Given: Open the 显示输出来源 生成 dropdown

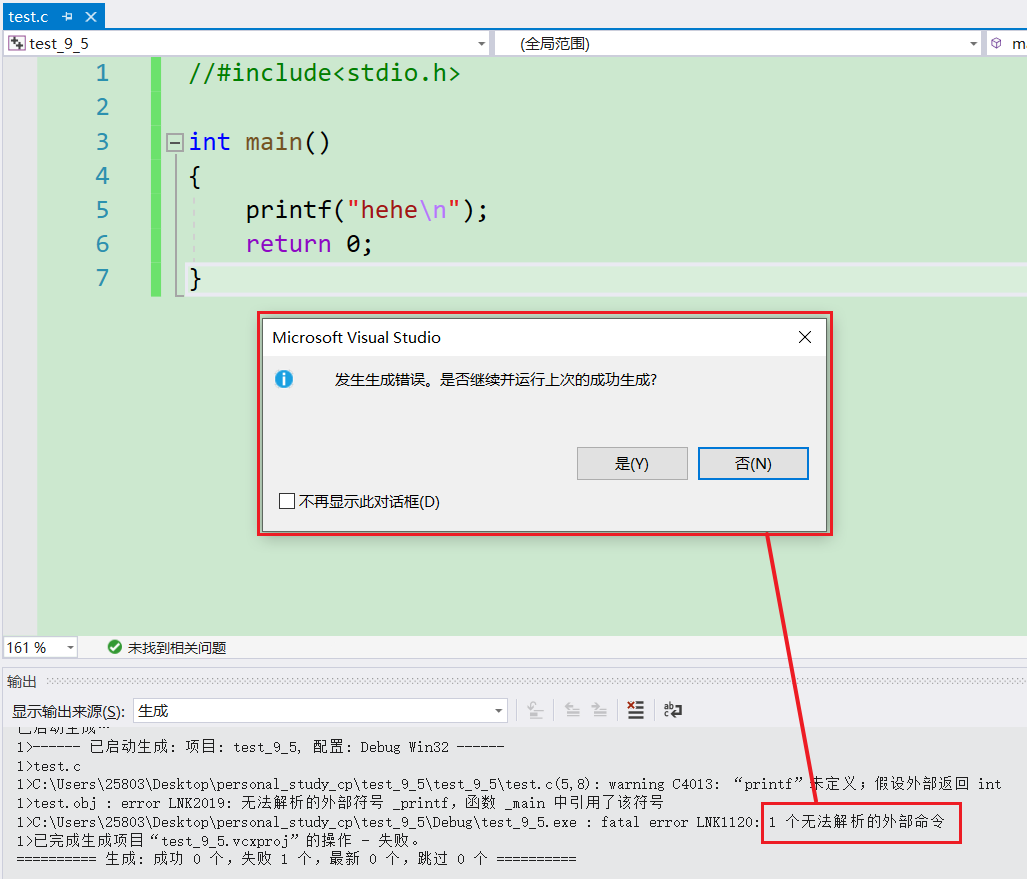Looking at the screenshot, I should pos(321,711).
